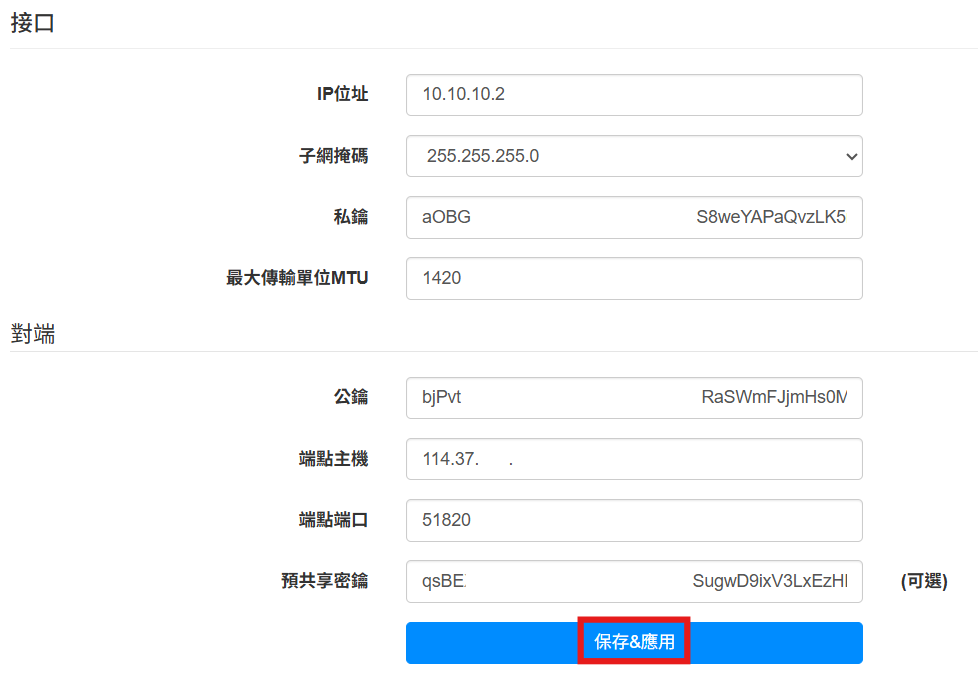The width and height of the screenshot is (978, 673).
Task: Click the 公鑰 input field
Action: coord(633,398)
